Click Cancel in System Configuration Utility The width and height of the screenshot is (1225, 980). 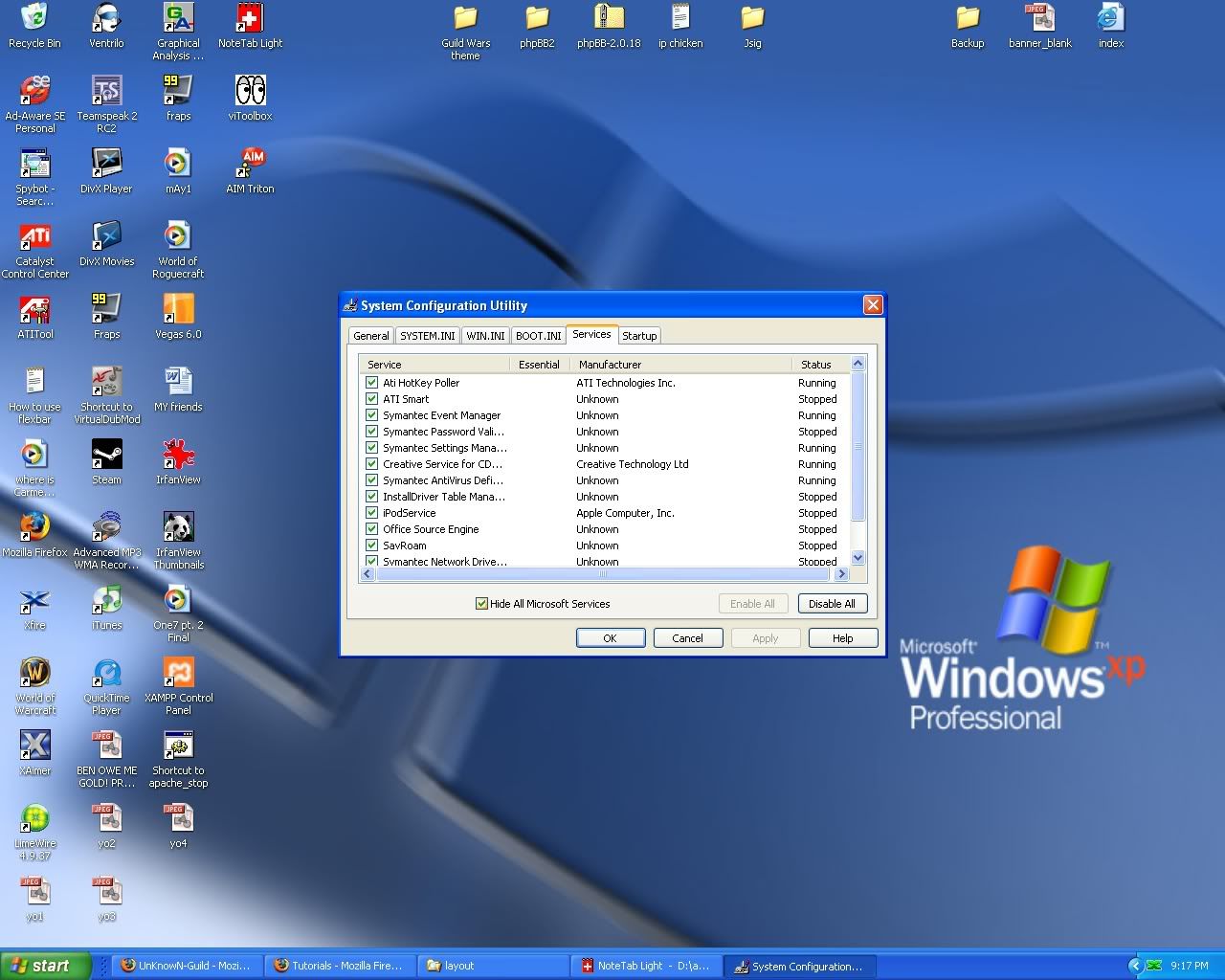[688, 638]
